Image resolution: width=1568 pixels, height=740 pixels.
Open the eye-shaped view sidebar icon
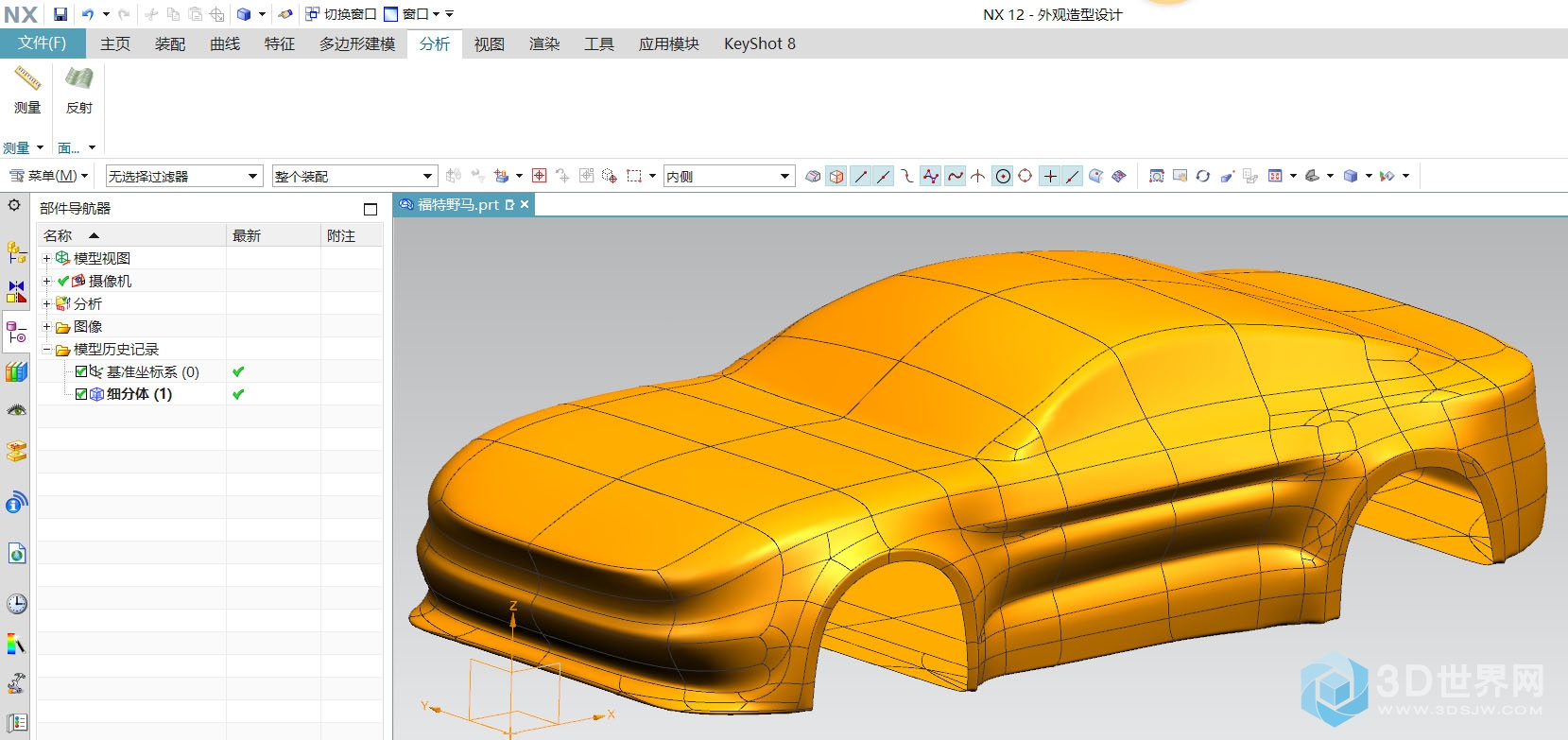click(x=16, y=410)
